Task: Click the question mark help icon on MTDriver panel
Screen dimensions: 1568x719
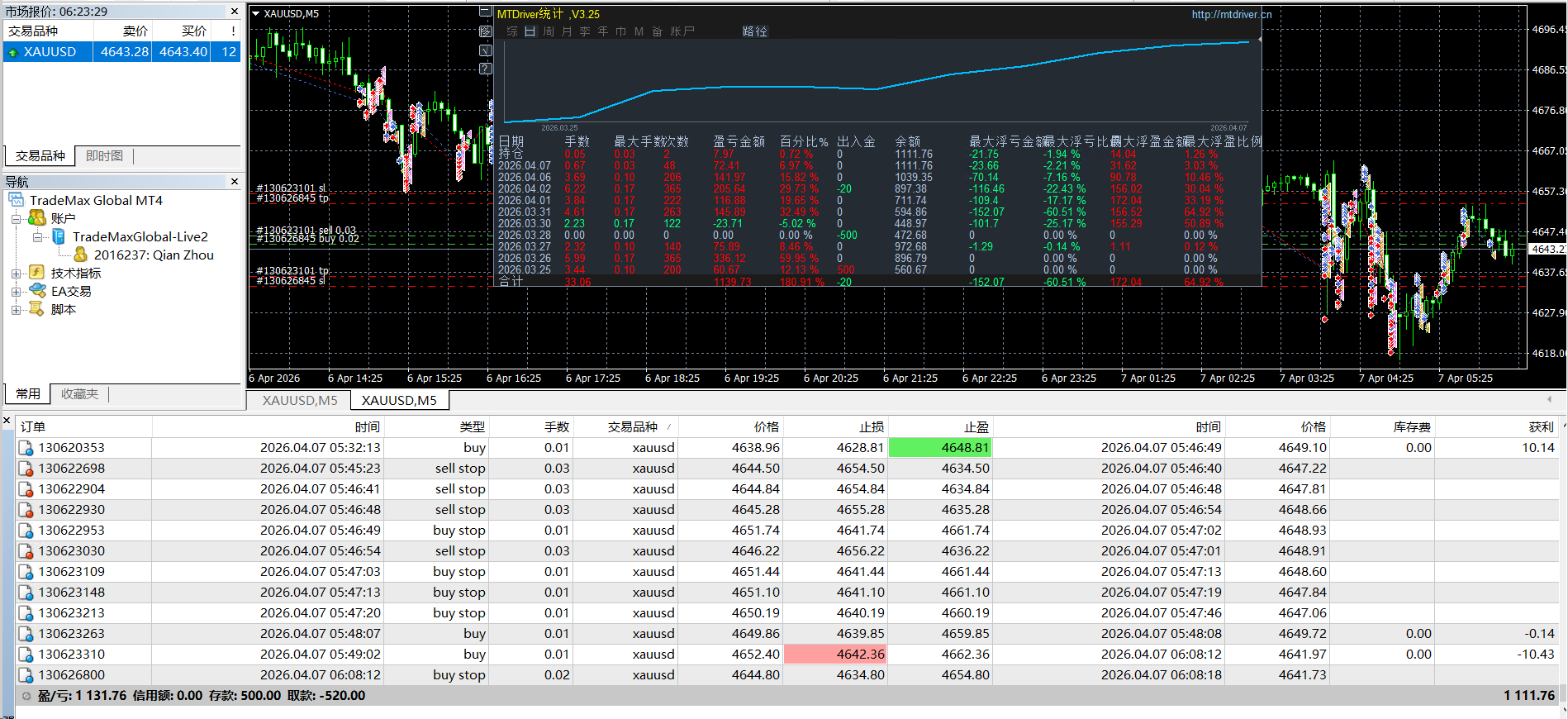Action: [486, 69]
